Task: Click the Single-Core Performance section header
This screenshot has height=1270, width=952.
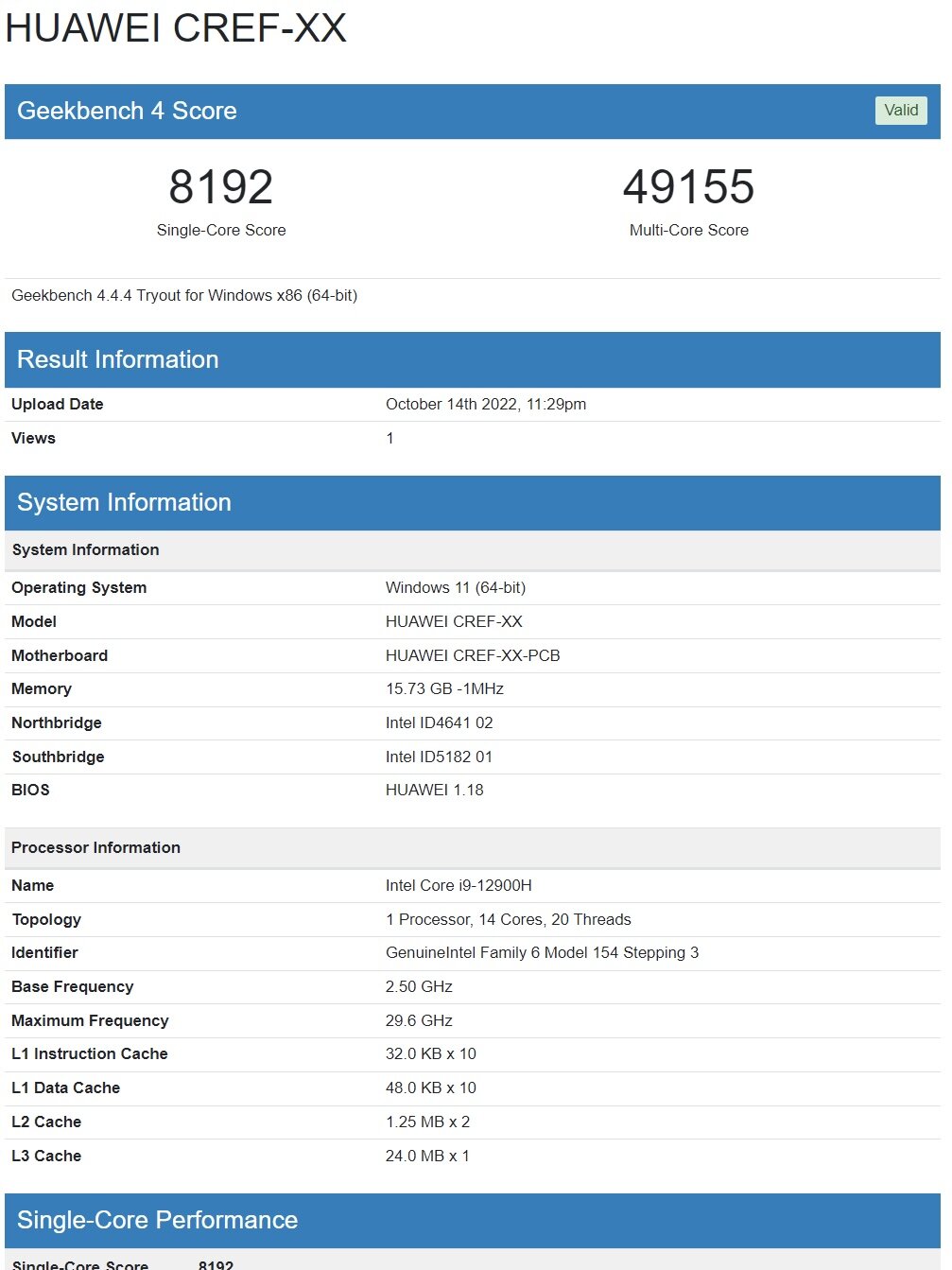Action: click(473, 1221)
